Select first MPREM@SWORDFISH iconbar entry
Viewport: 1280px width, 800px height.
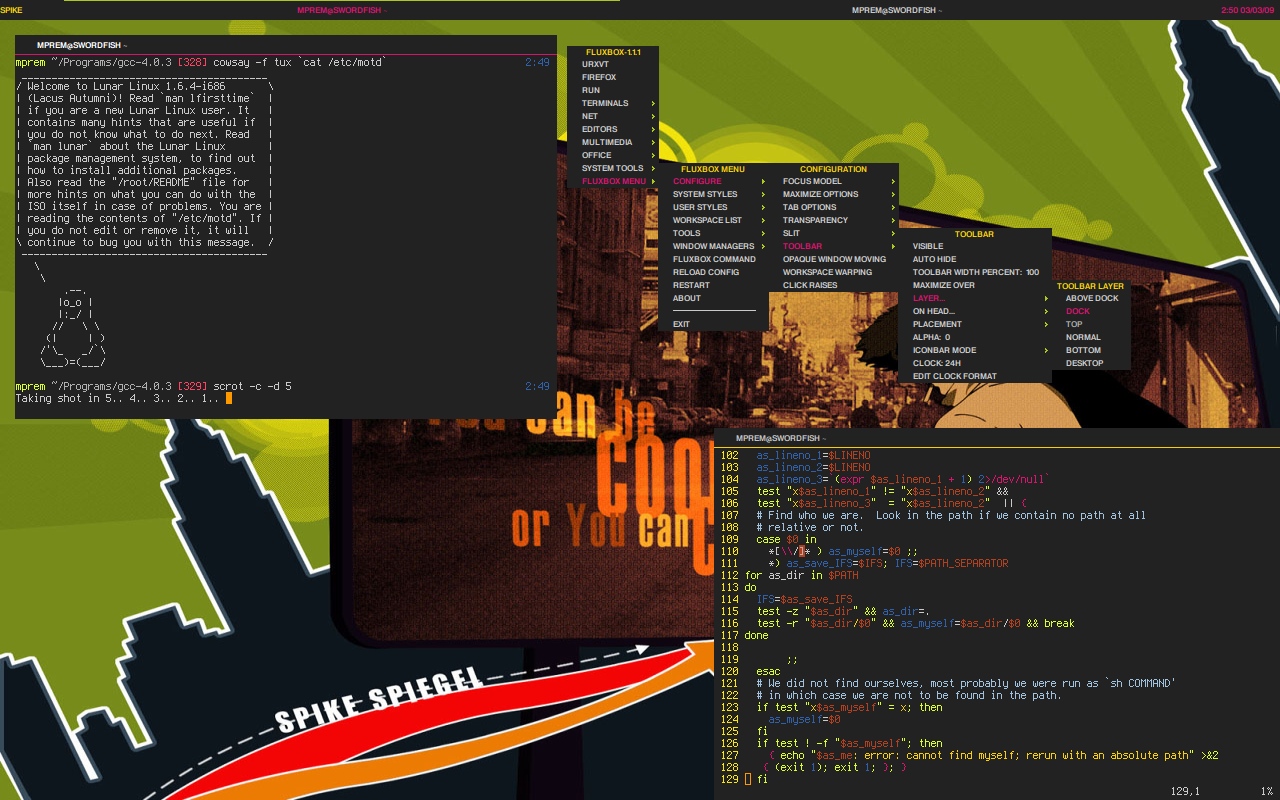point(342,10)
